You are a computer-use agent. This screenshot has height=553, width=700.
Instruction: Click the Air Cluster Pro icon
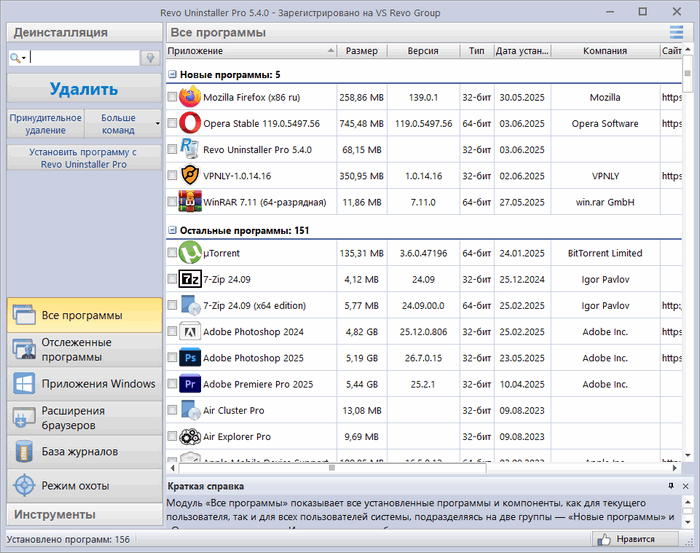pos(190,410)
